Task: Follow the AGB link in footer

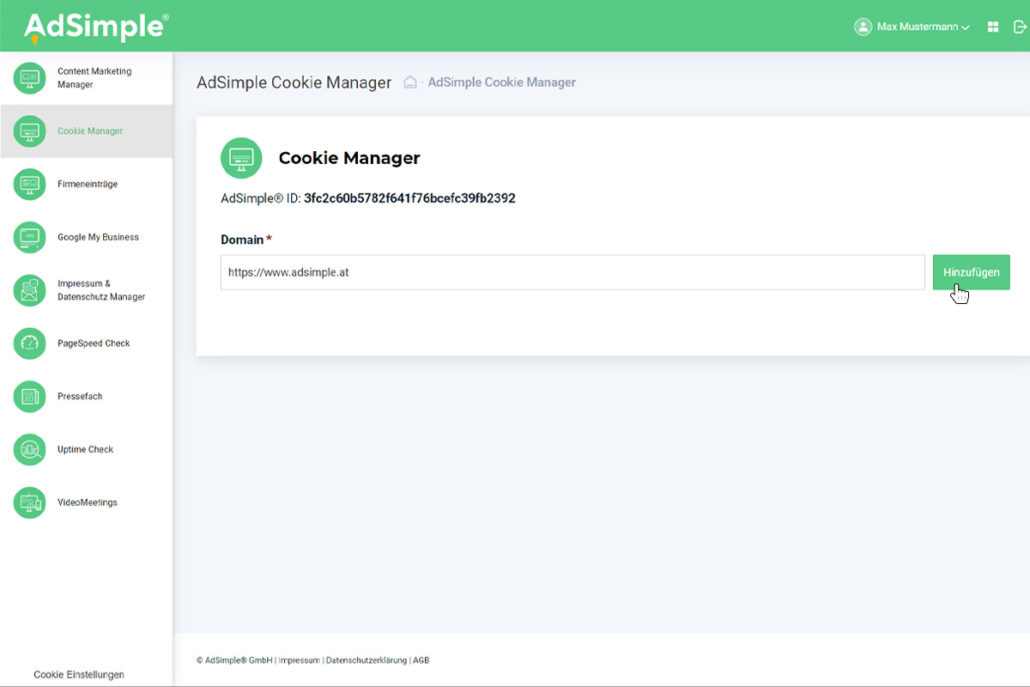Action: [421, 660]
